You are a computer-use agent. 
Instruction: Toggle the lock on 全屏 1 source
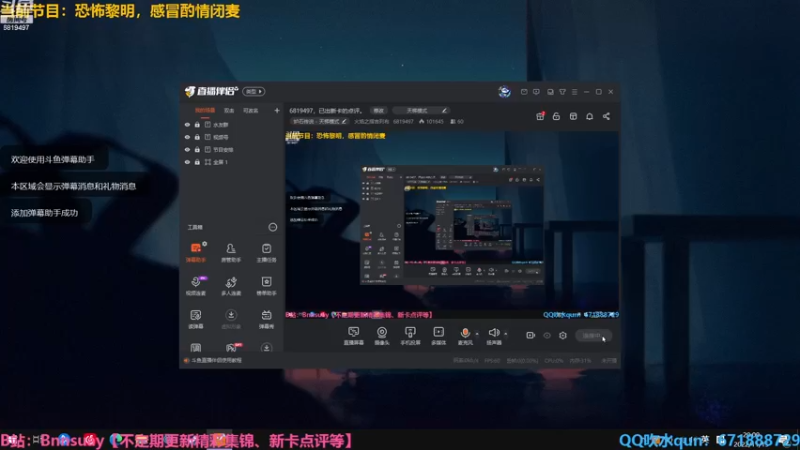197,162
